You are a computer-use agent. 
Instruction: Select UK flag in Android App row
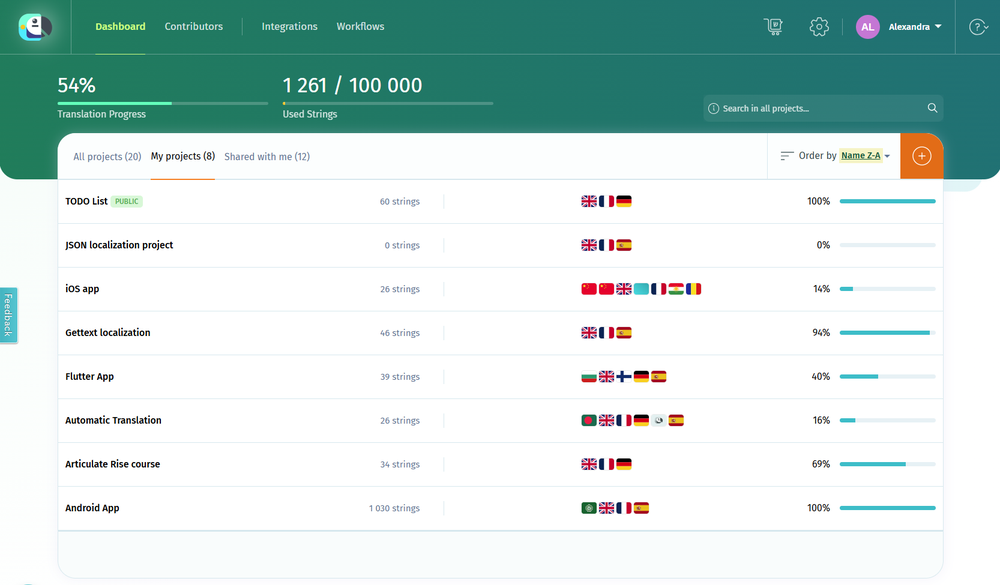607,508
